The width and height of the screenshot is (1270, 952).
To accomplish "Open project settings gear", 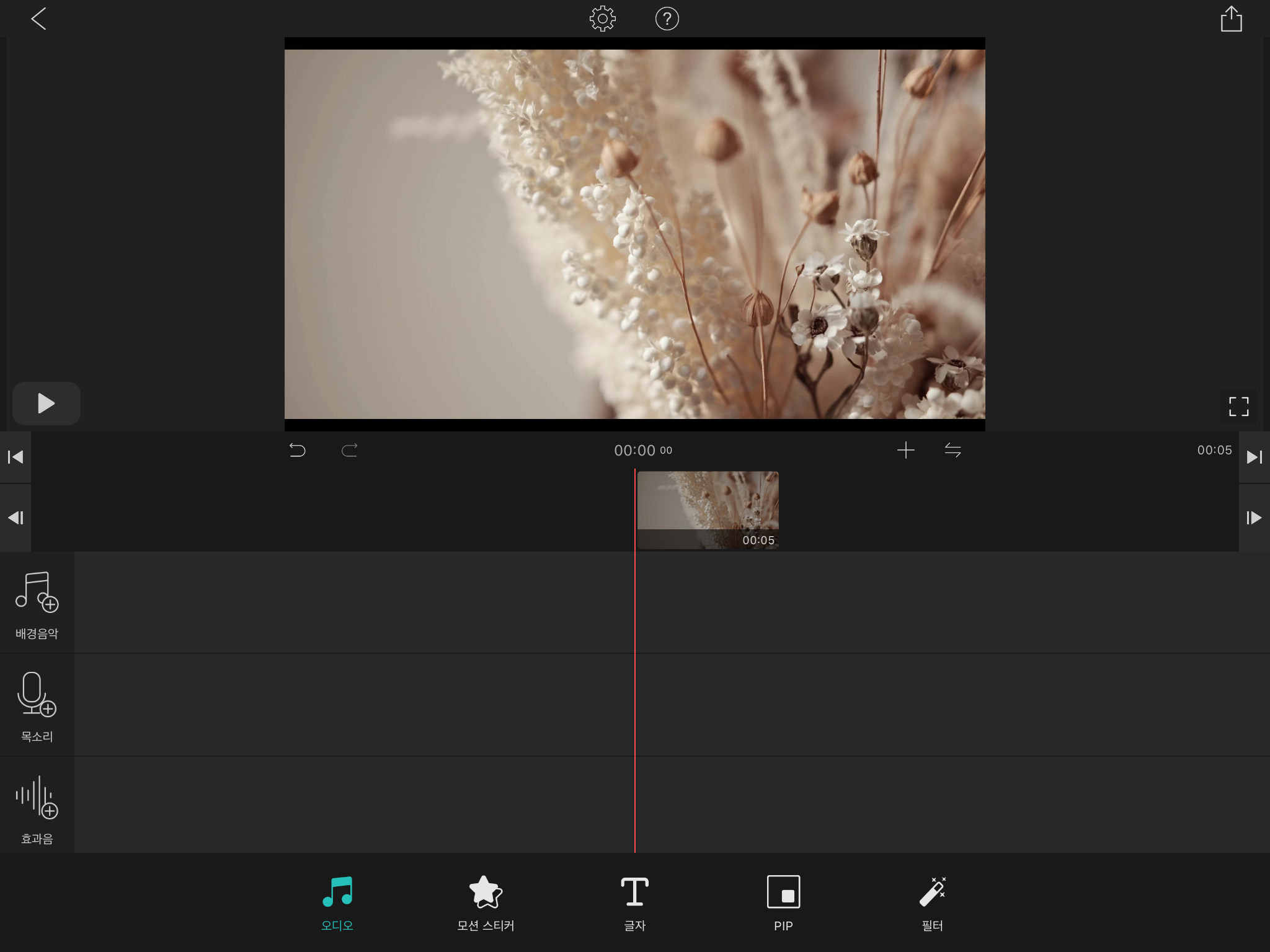I will click(x=602, y=19).
